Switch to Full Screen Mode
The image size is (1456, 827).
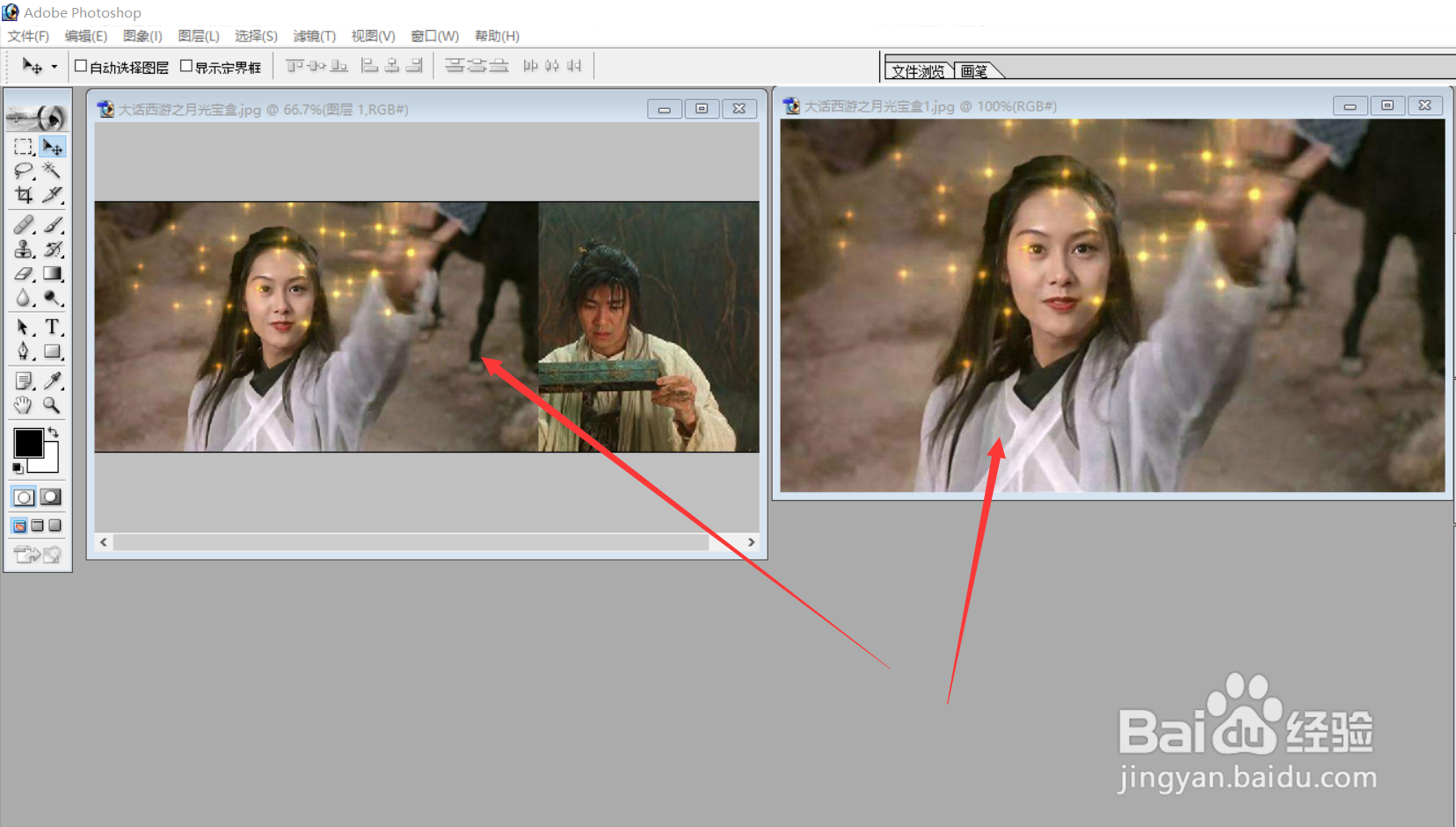coord(55,526)
